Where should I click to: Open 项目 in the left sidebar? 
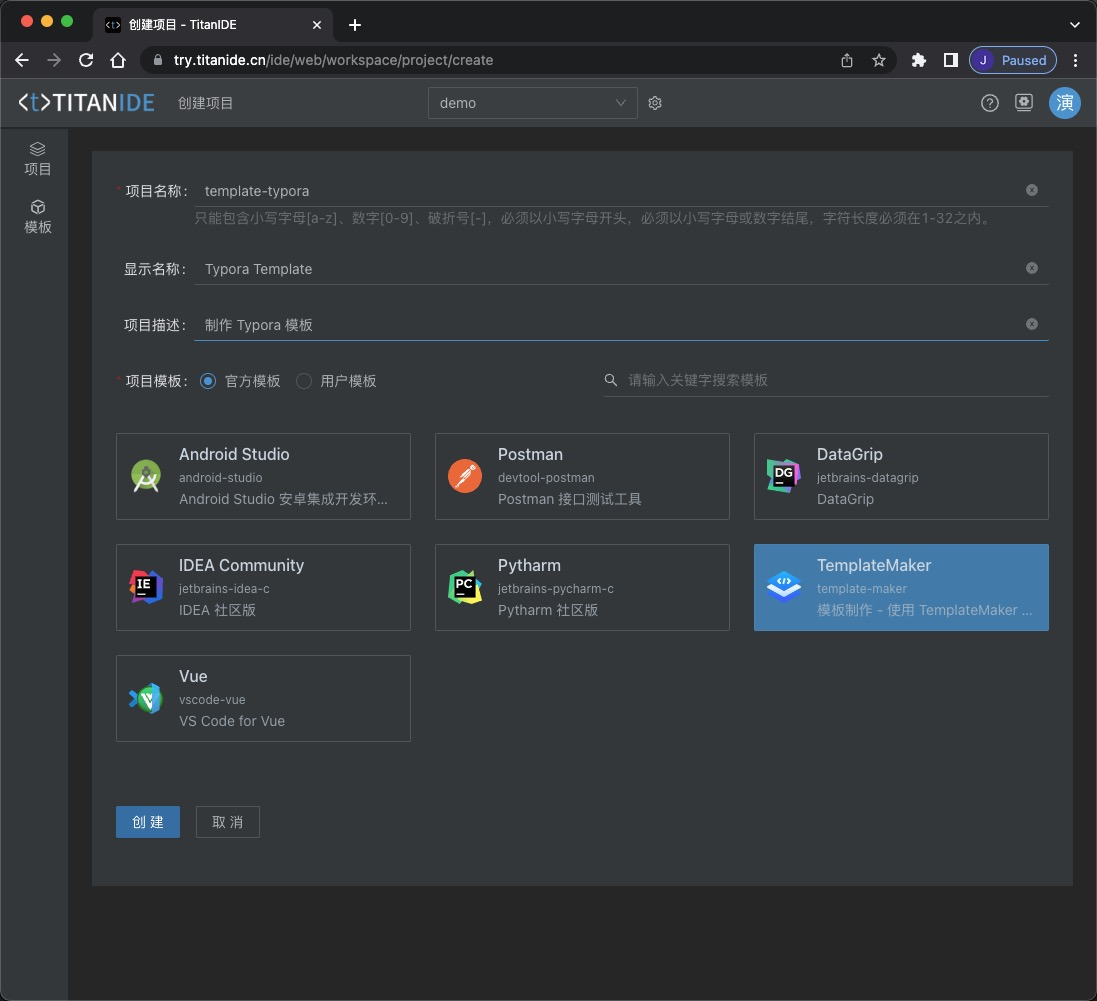38,158
